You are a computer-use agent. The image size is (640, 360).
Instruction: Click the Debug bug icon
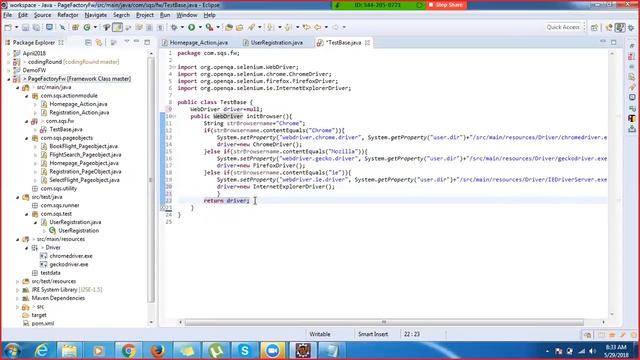[174, 27]
